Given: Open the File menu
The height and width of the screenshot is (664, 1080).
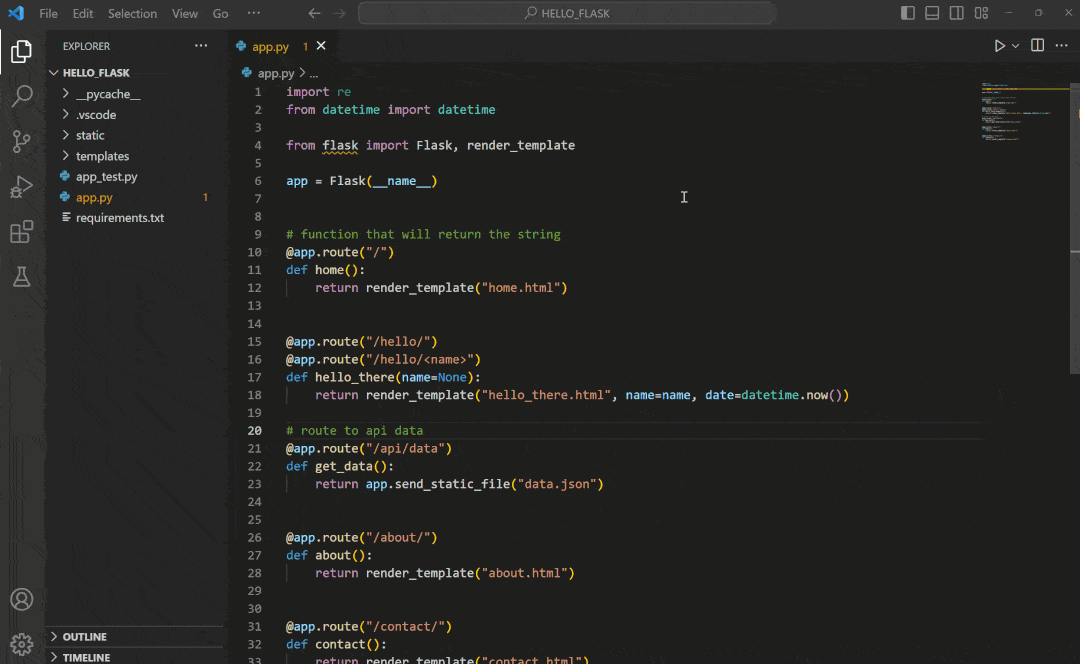Looking at the screenshot, I should [x=47, y=13].
